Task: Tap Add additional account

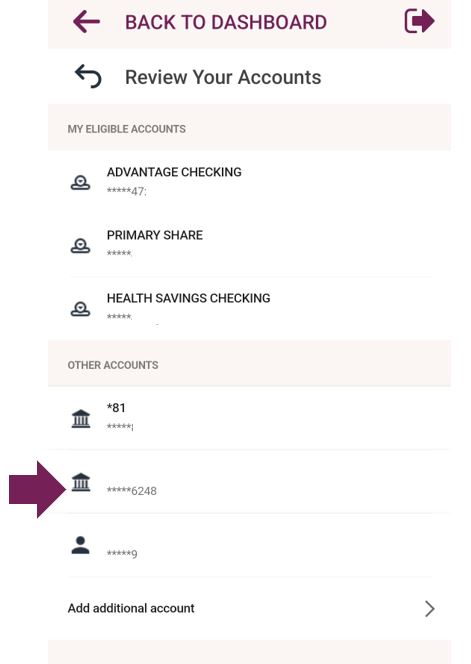Action: [x=249, y=609]
